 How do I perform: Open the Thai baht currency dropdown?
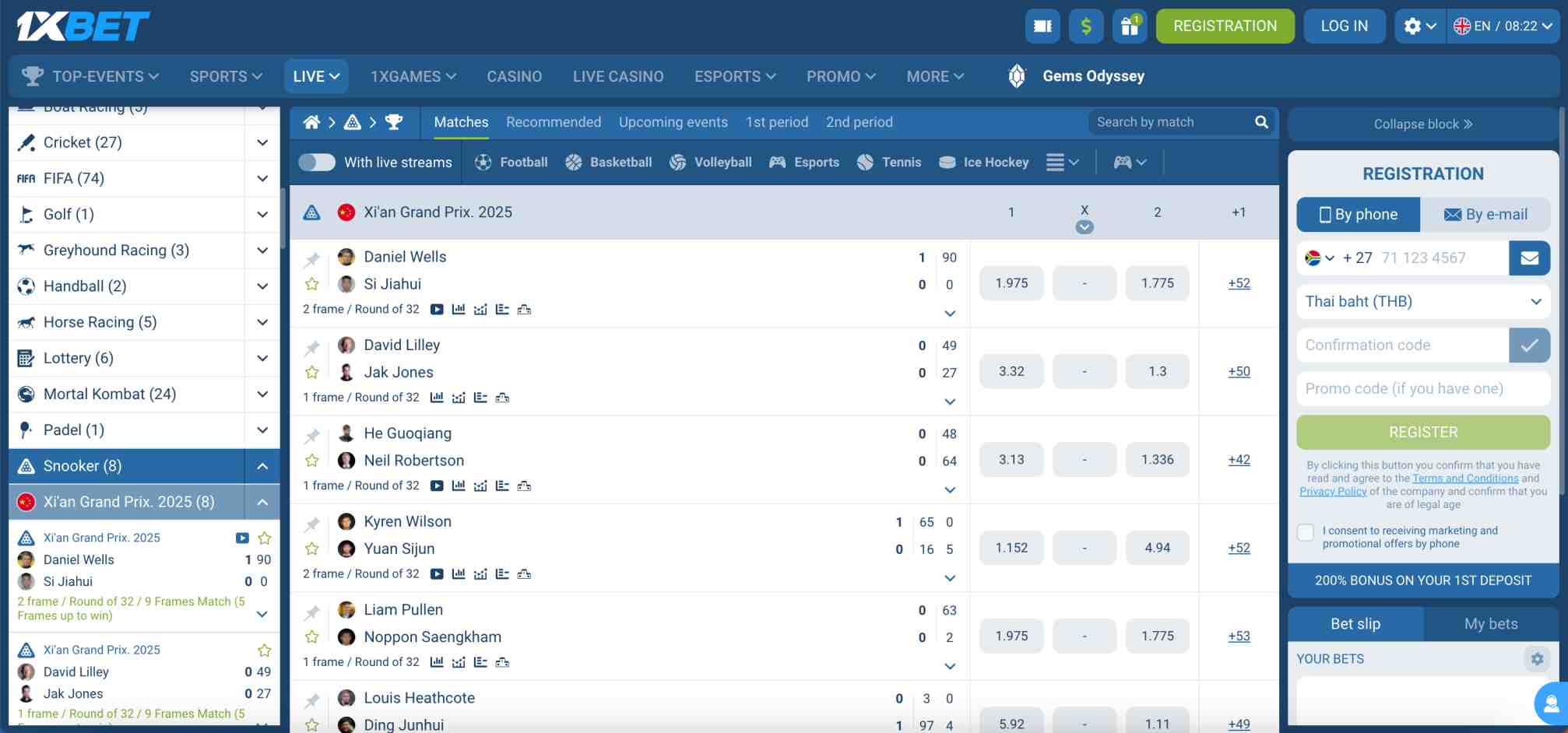coord(1422,302)
